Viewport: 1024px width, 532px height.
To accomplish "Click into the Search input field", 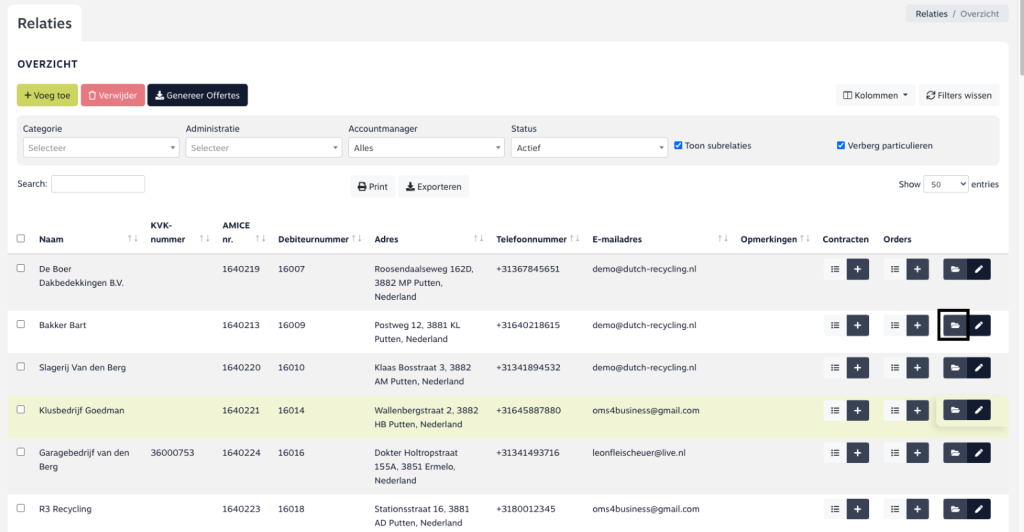I will coord(98,184).
